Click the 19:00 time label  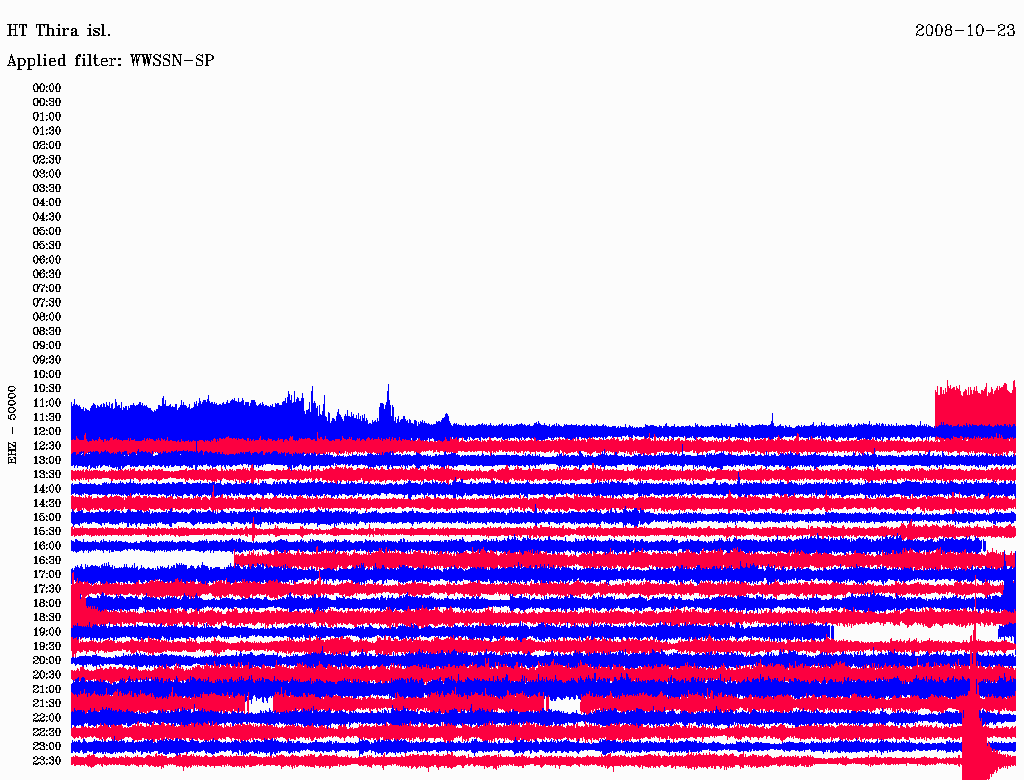coord(47,632)
